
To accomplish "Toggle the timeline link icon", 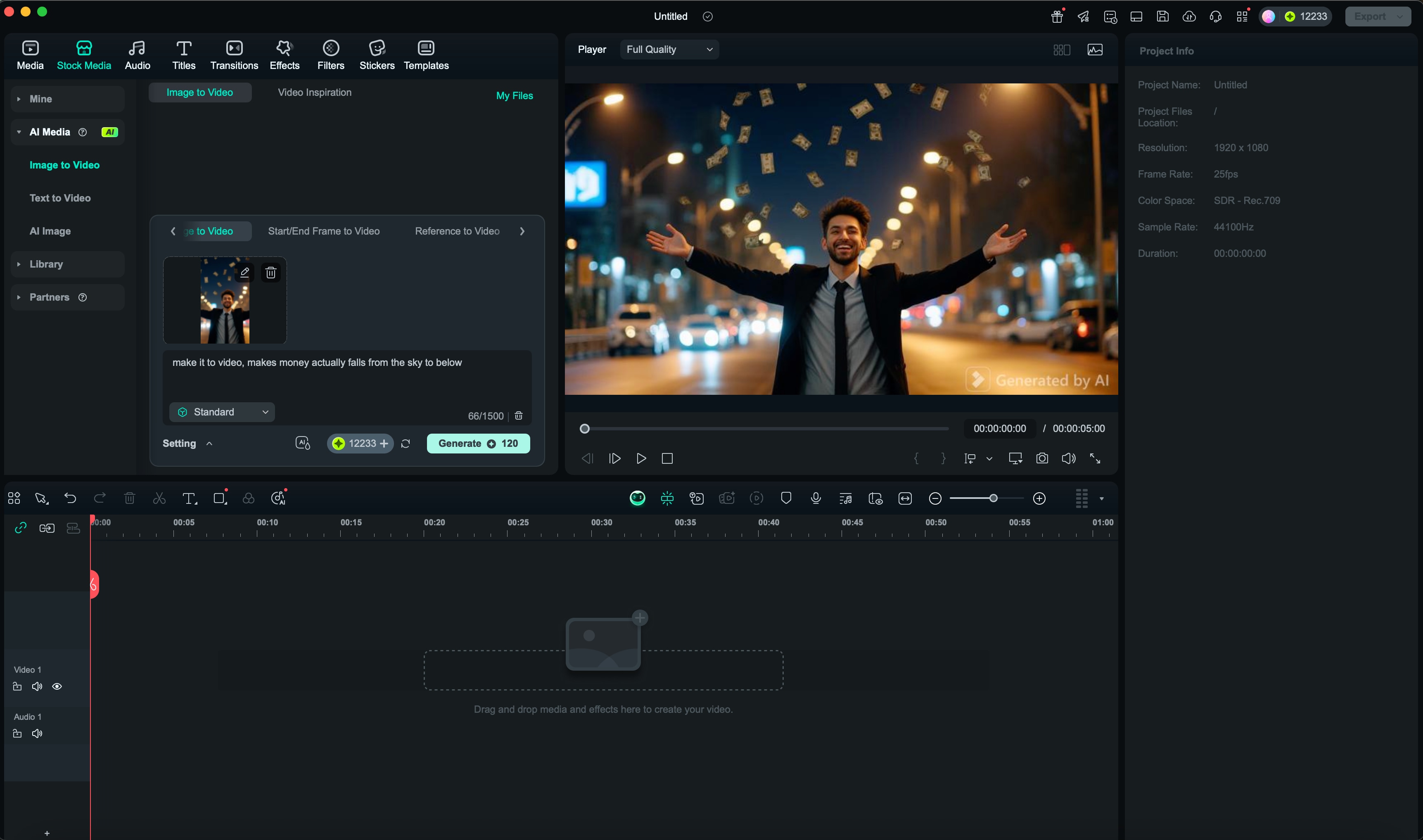I will click(21, 527).
